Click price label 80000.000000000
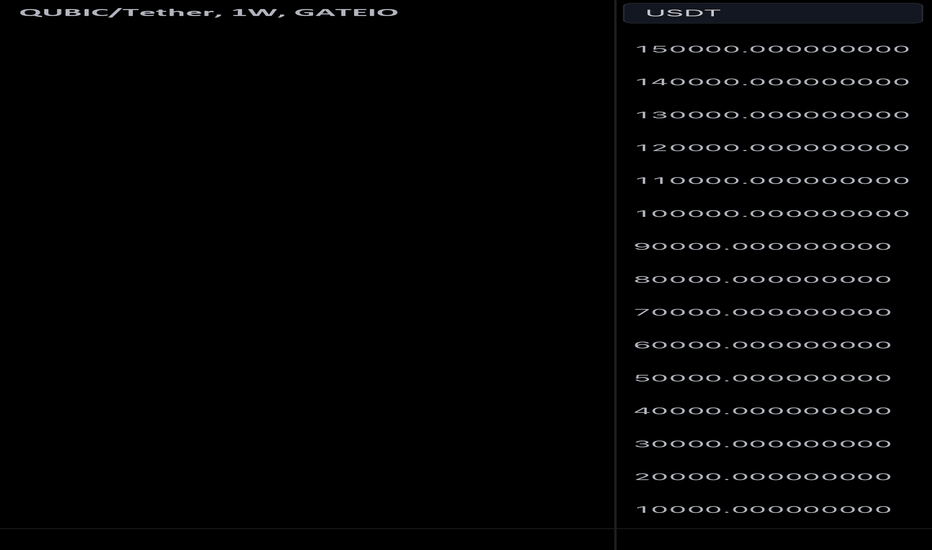This screenshot has height=550, width=932. pyautogui.click(x=763, y=279)
